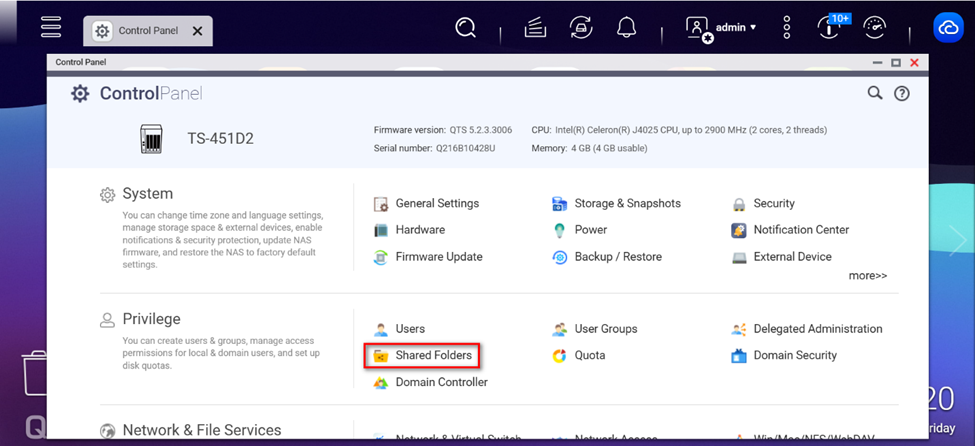Close the Control Panel taskbar tab
This screenshot has width=975, height=446.
197,31
